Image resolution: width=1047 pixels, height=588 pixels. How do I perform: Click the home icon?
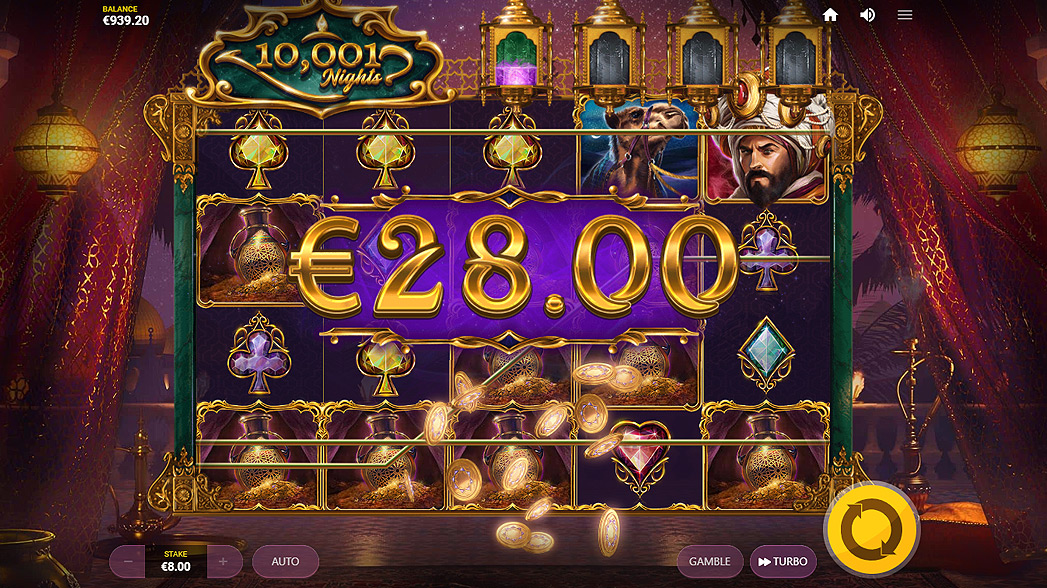tap(830, 15)
